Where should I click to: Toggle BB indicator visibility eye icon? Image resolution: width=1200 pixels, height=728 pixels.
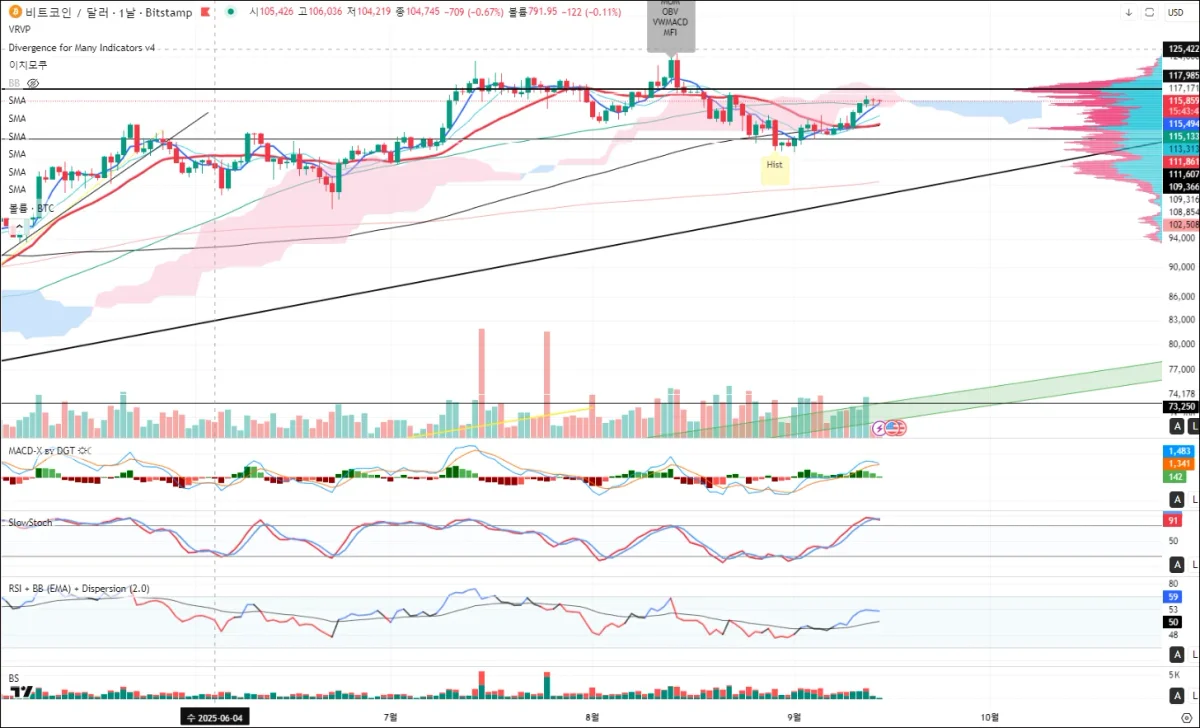click(33, 83)
